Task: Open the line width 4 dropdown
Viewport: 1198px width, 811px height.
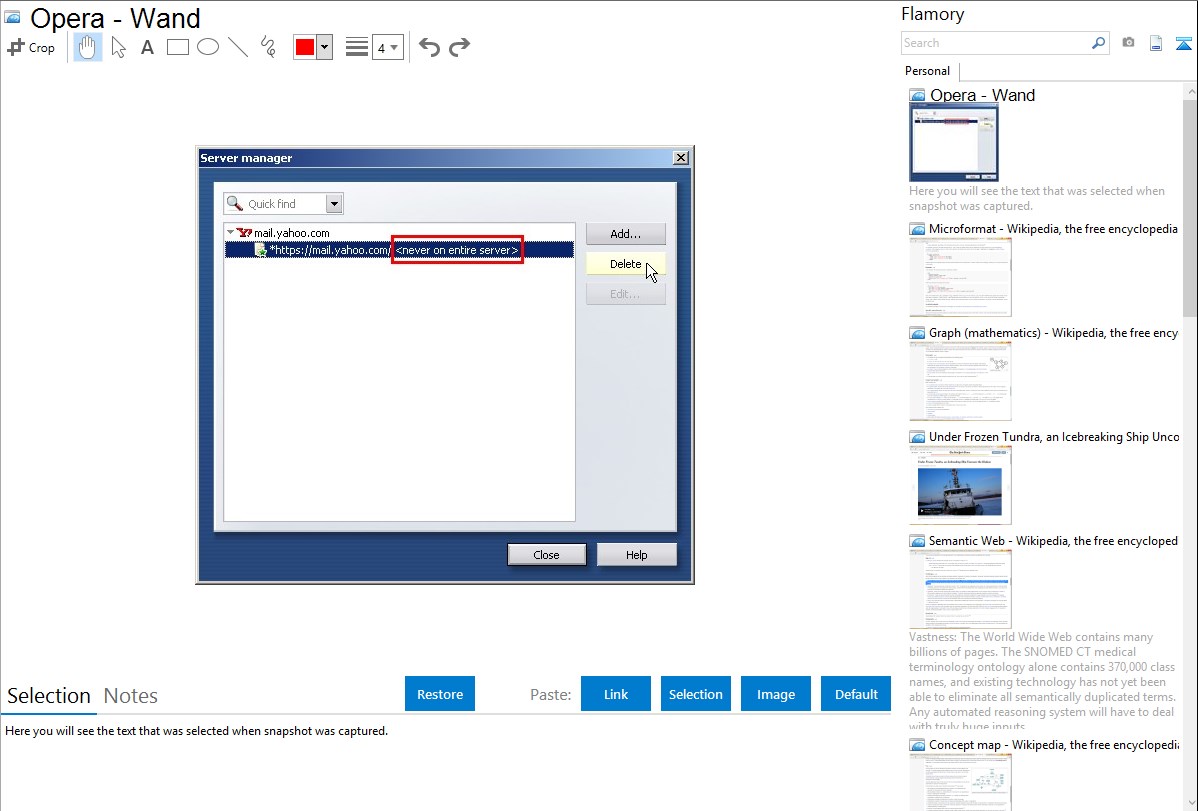Action: click(387, 47)
